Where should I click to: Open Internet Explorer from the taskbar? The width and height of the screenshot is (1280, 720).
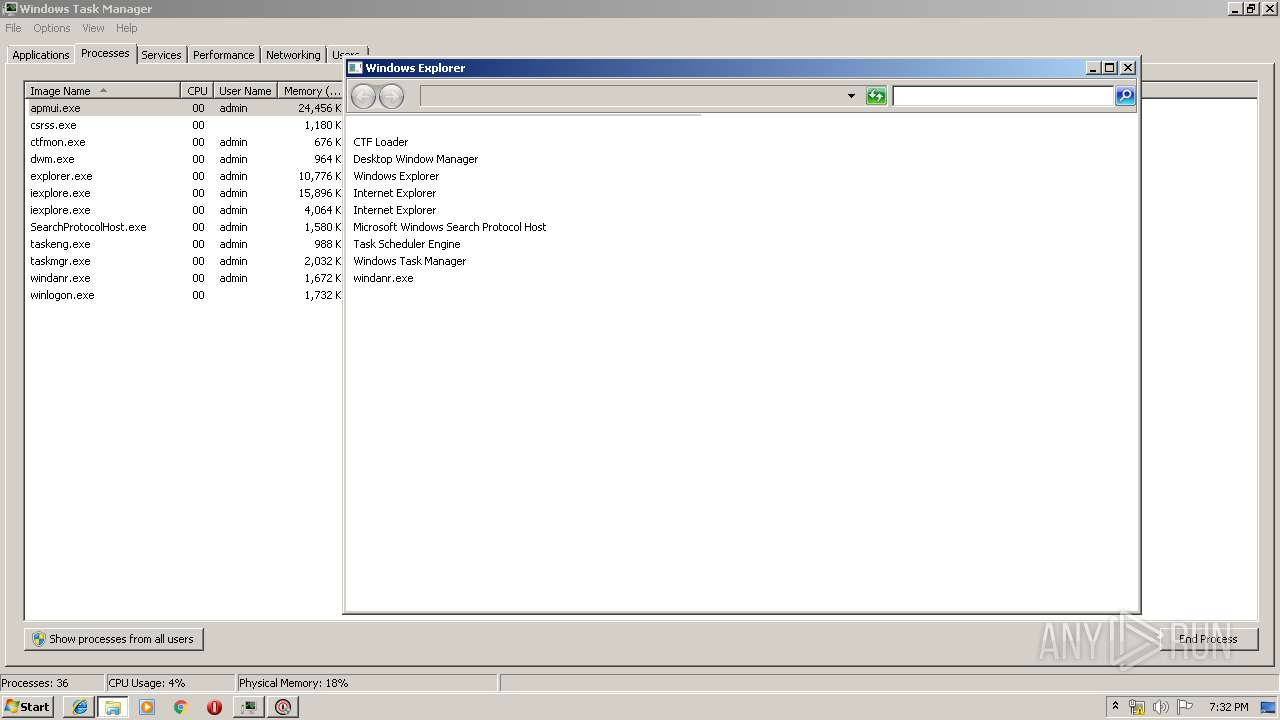click(80, 707)
